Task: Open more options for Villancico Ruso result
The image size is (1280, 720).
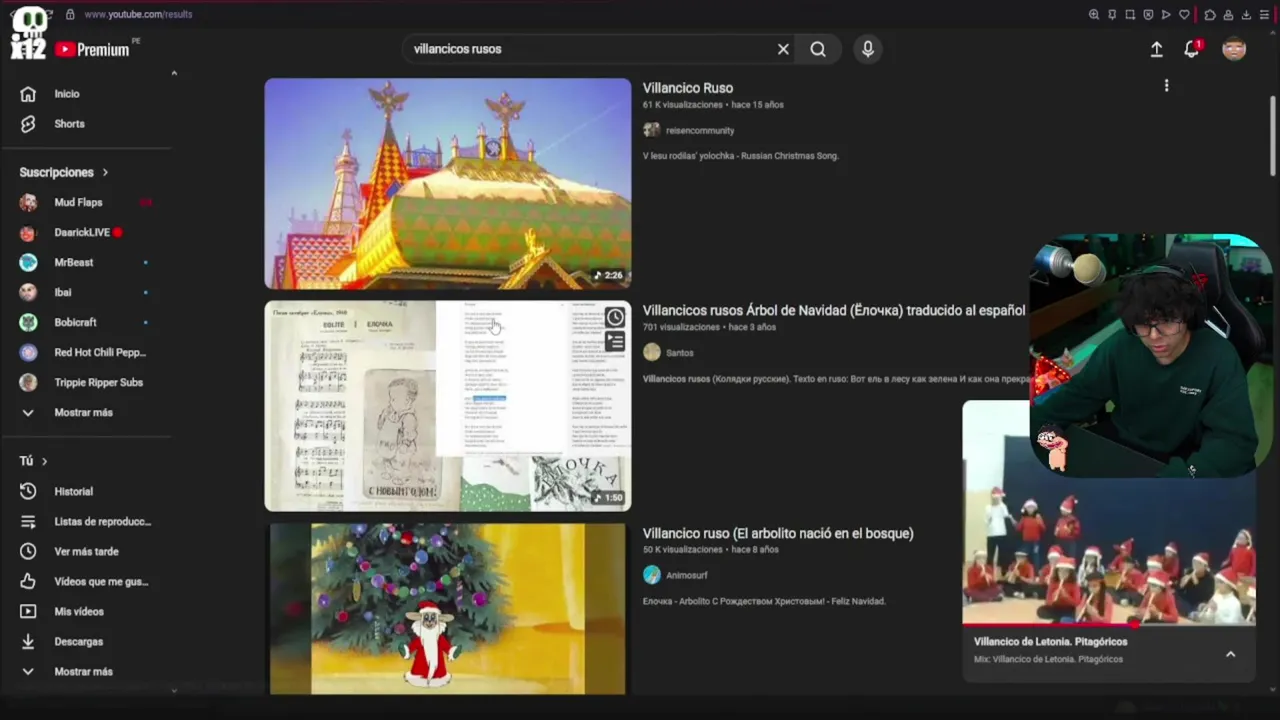Action: click(1166, 86)
